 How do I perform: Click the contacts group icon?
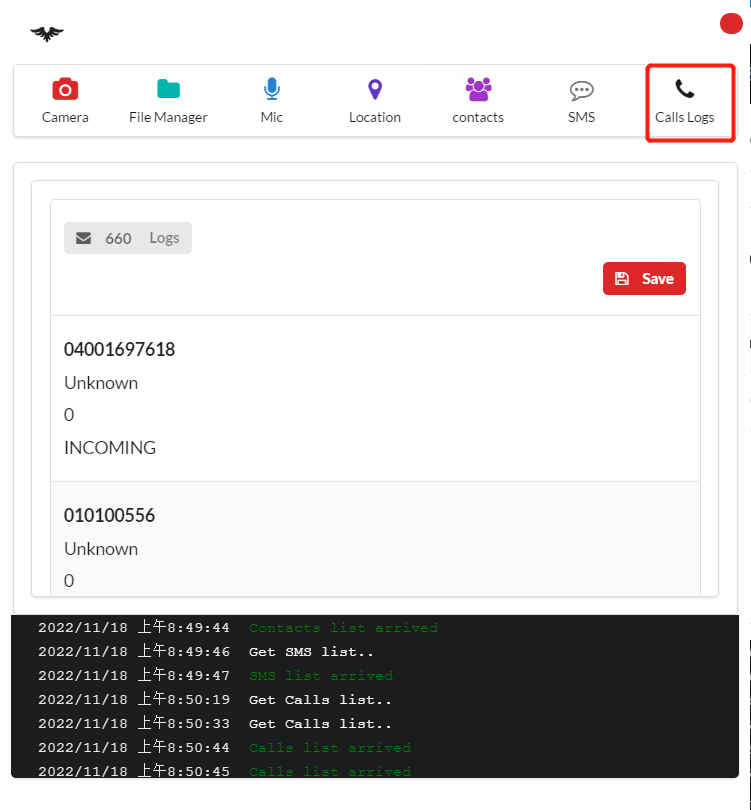[x=478, y=90]
